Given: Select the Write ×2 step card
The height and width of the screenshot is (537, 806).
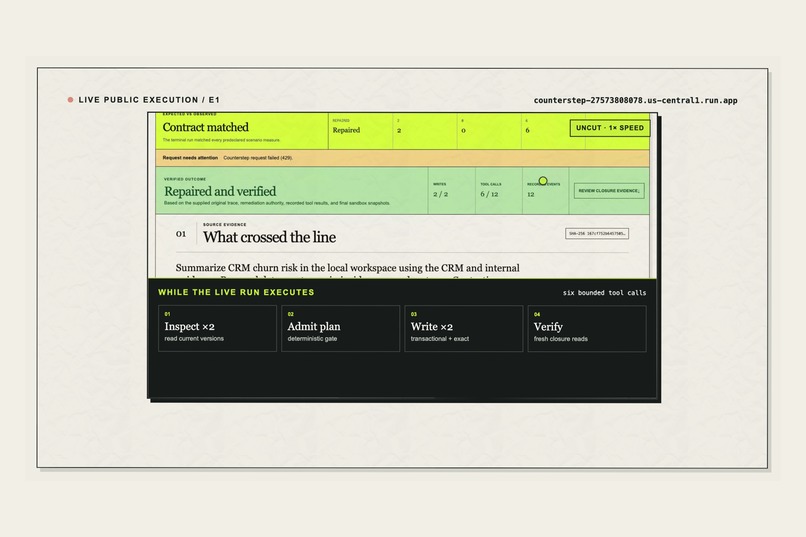Looking at the screenshot, I should click(x=464, y=328).
